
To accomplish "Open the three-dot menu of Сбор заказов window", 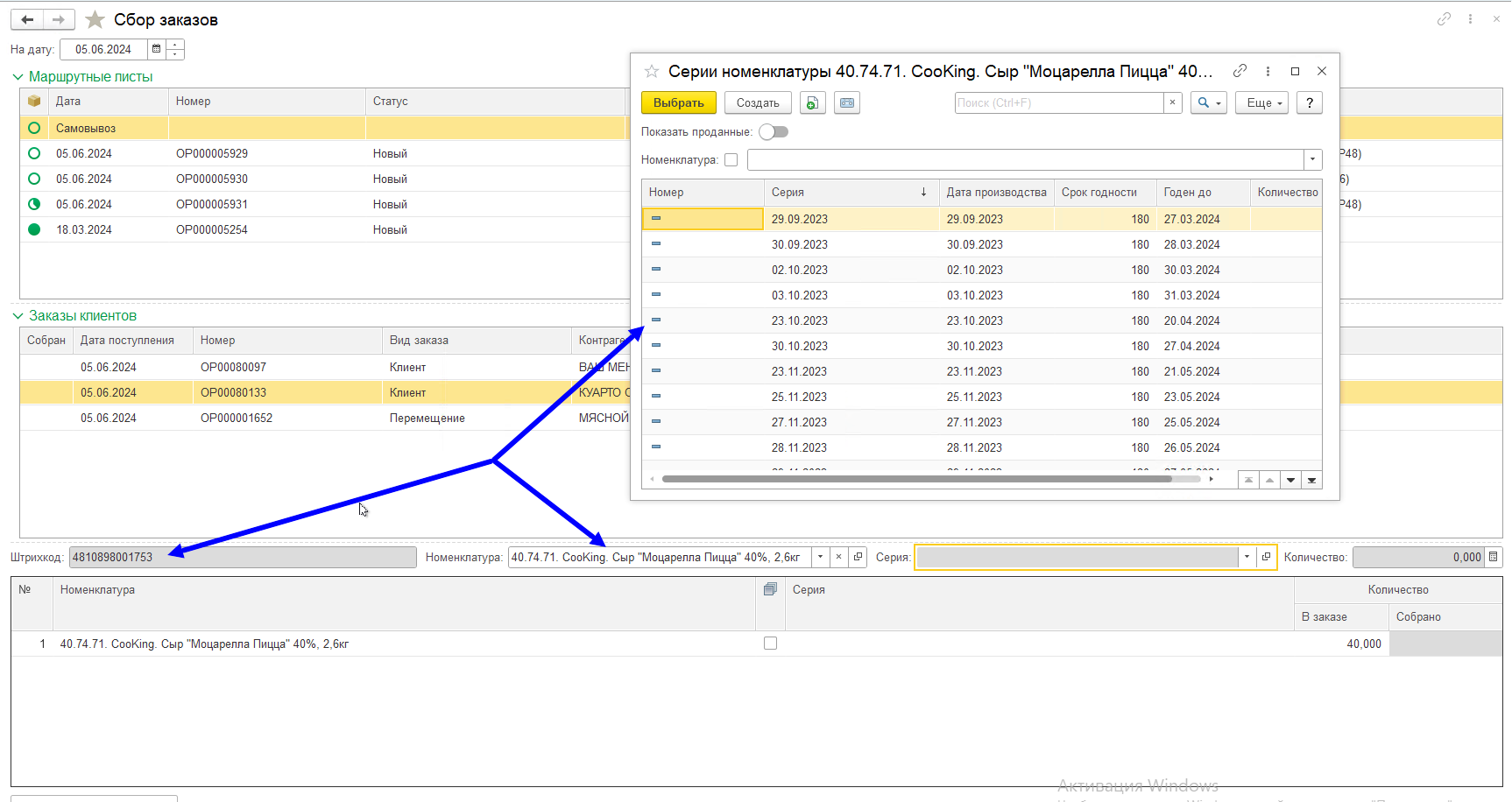I will click(1470, 18).
